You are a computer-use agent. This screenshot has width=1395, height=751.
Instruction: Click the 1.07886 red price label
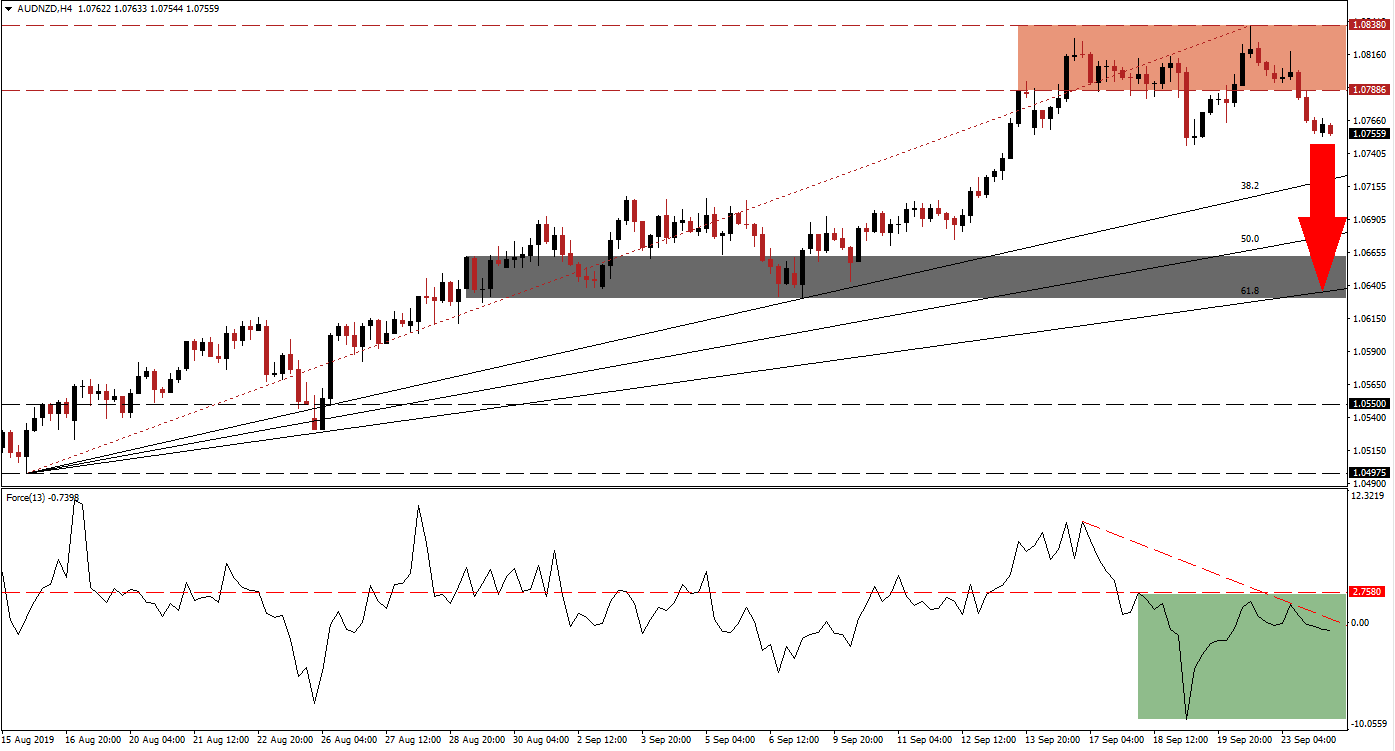[x=1367, y=90]
